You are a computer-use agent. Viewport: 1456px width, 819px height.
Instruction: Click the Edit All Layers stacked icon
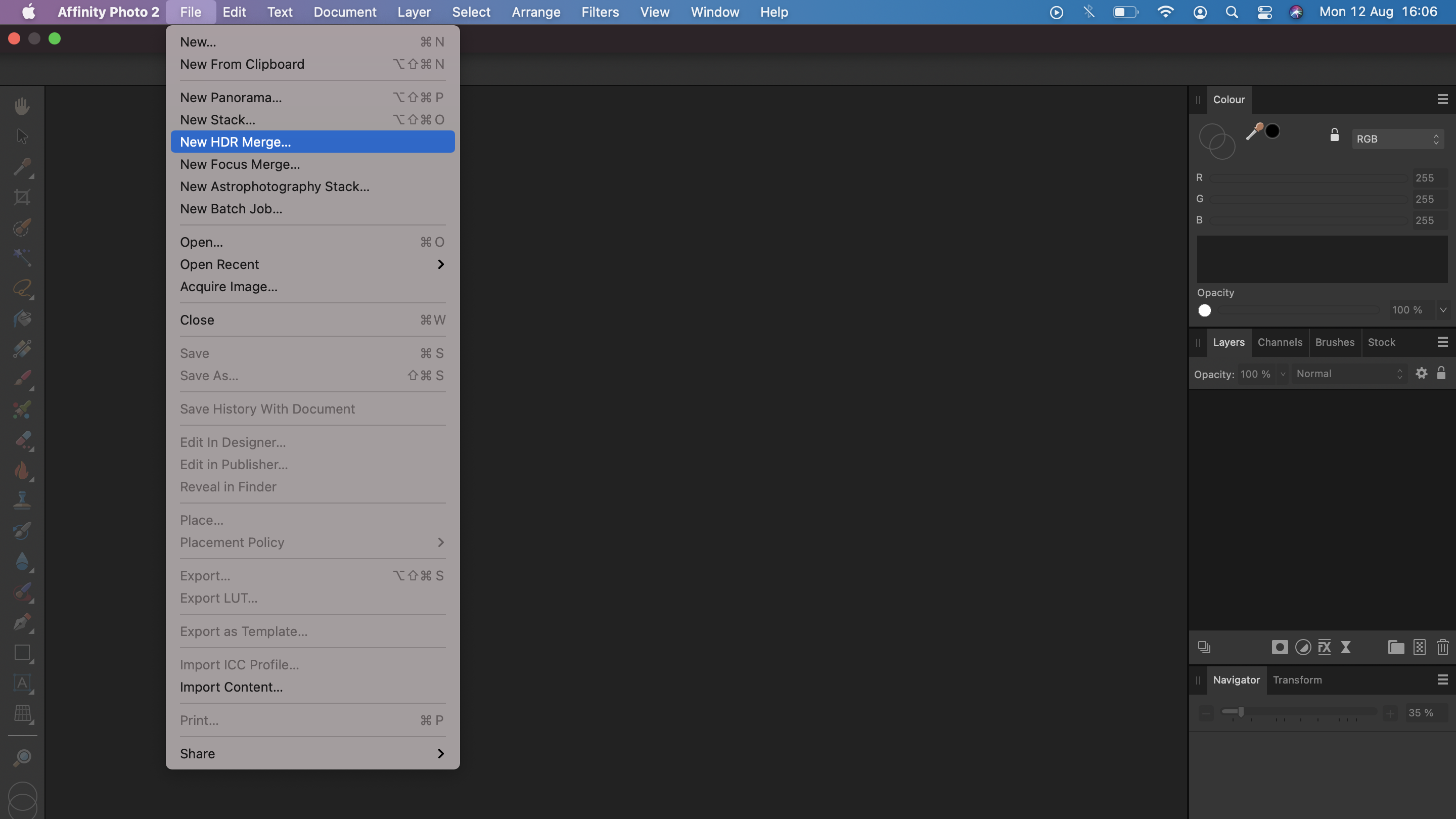(x=1204, y=647)
